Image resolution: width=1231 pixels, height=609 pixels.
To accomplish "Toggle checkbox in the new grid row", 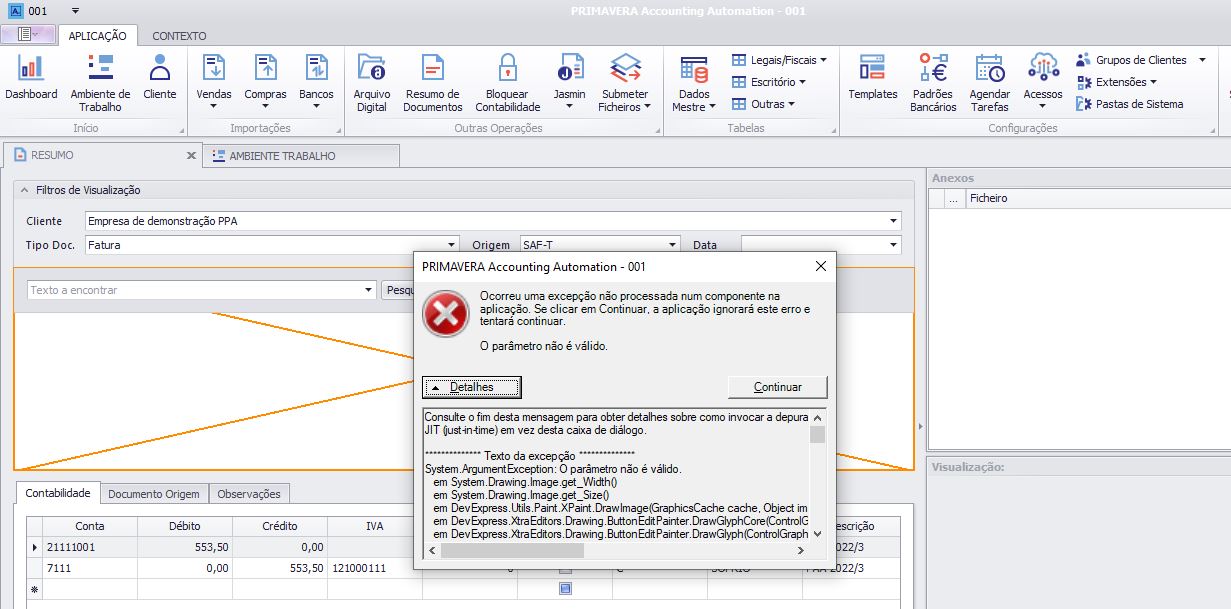I will [x=565, y=589].
